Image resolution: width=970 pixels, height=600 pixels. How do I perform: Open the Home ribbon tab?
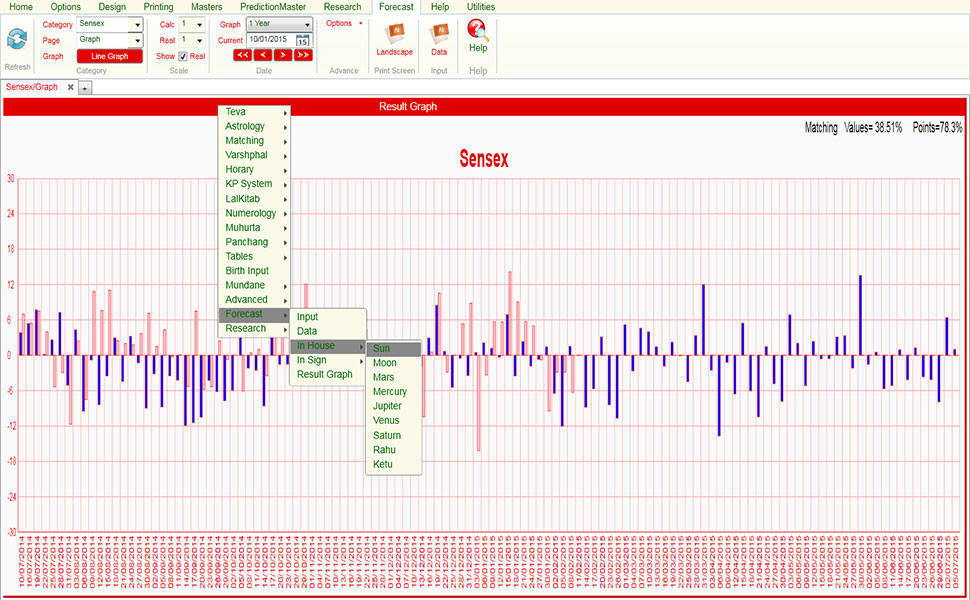21,7
